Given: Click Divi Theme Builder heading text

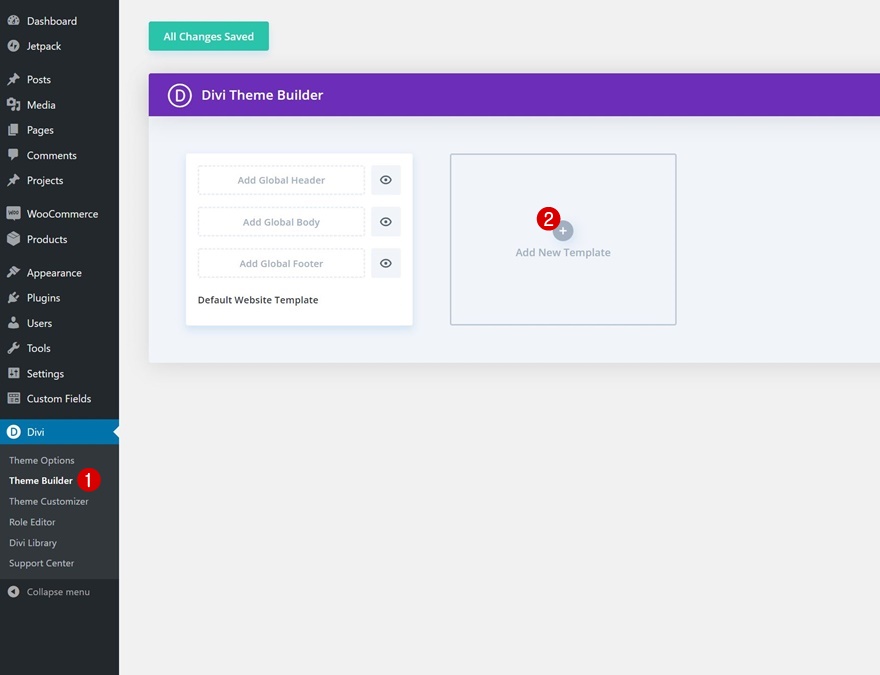Looking at the screenshot, I should click(x=262, y=95).
